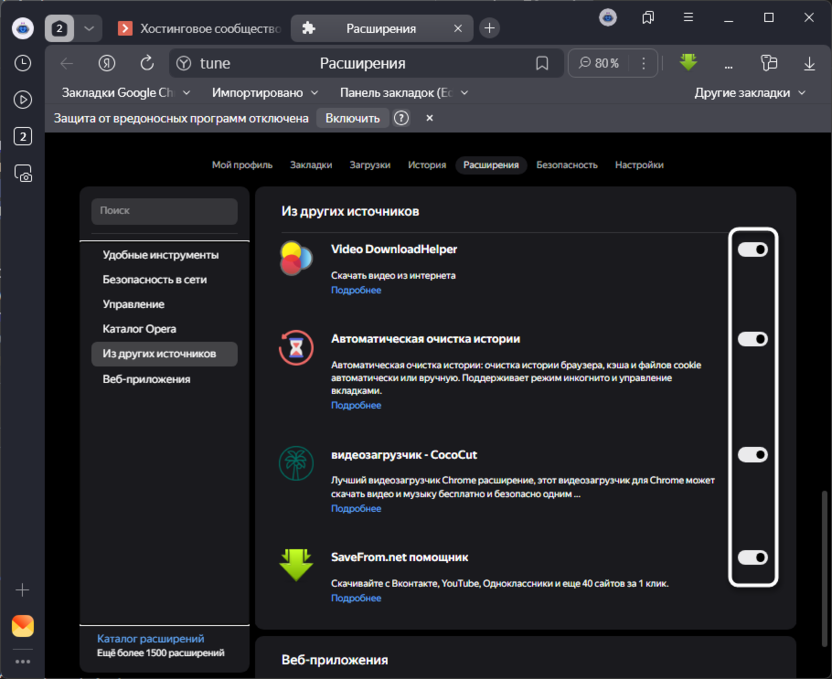
Task: Toggle the SaveFrom.net помощник switch
Action: coord(753,558)
